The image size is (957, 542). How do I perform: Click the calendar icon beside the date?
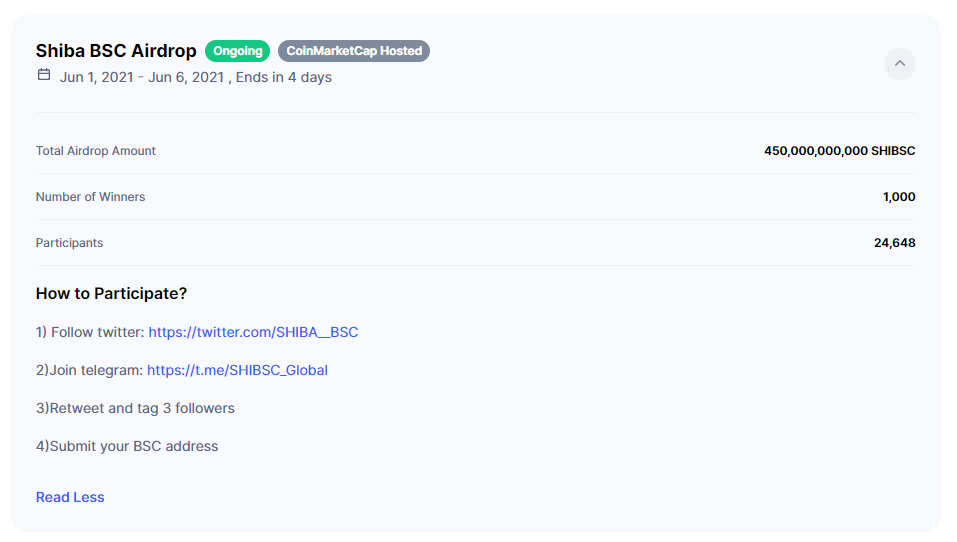(x=44, y=74)
